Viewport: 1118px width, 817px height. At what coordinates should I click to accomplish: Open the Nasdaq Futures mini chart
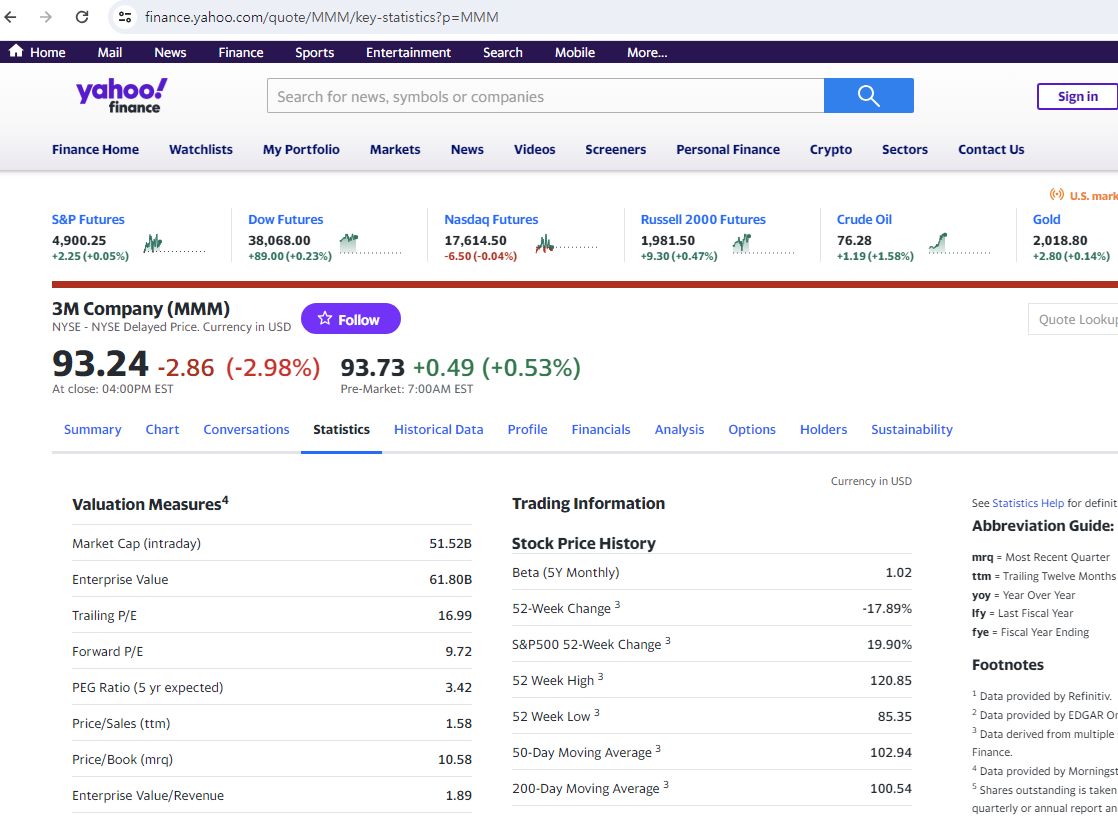[x=566, y=244]
